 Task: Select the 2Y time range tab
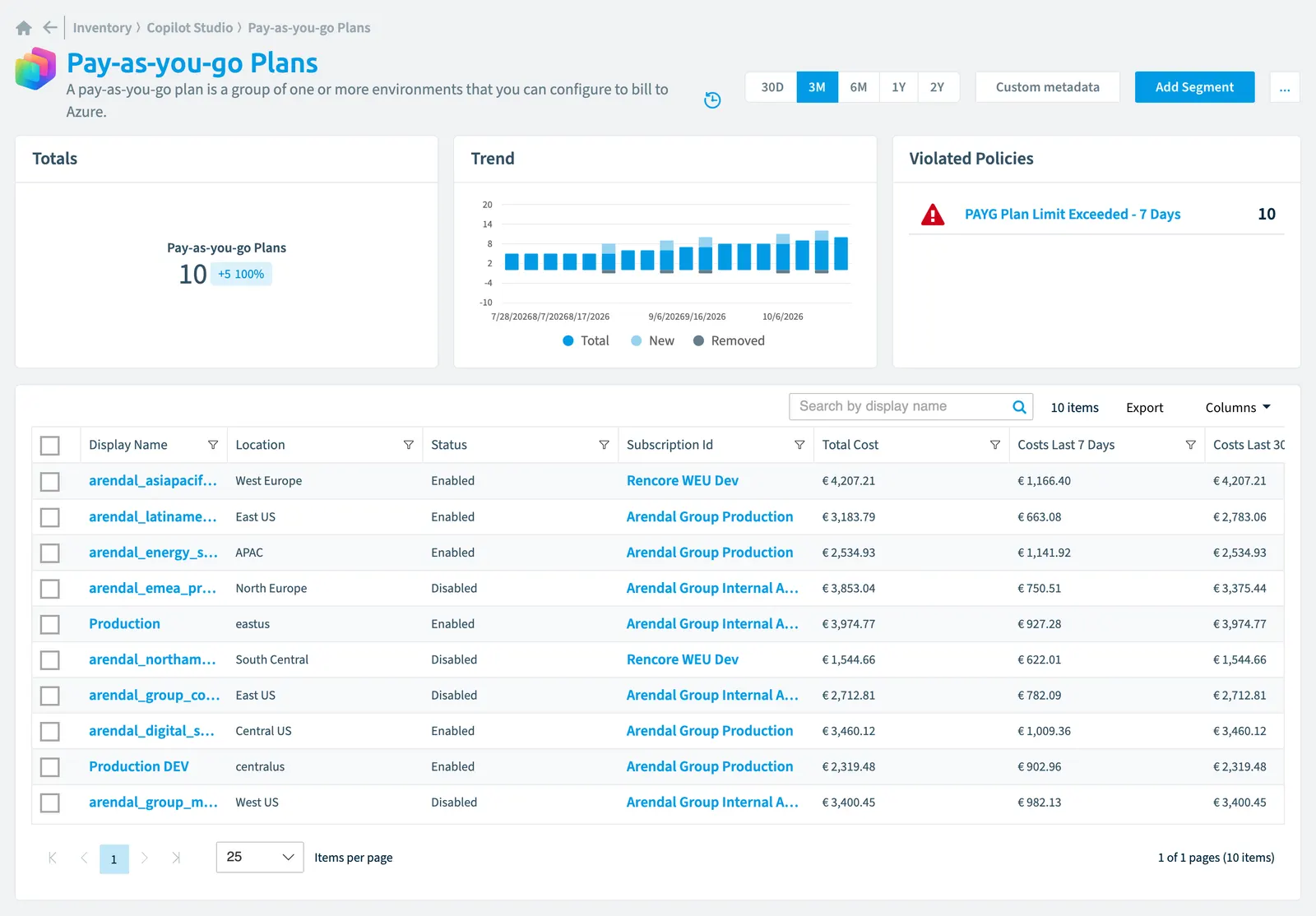[938, 87]
